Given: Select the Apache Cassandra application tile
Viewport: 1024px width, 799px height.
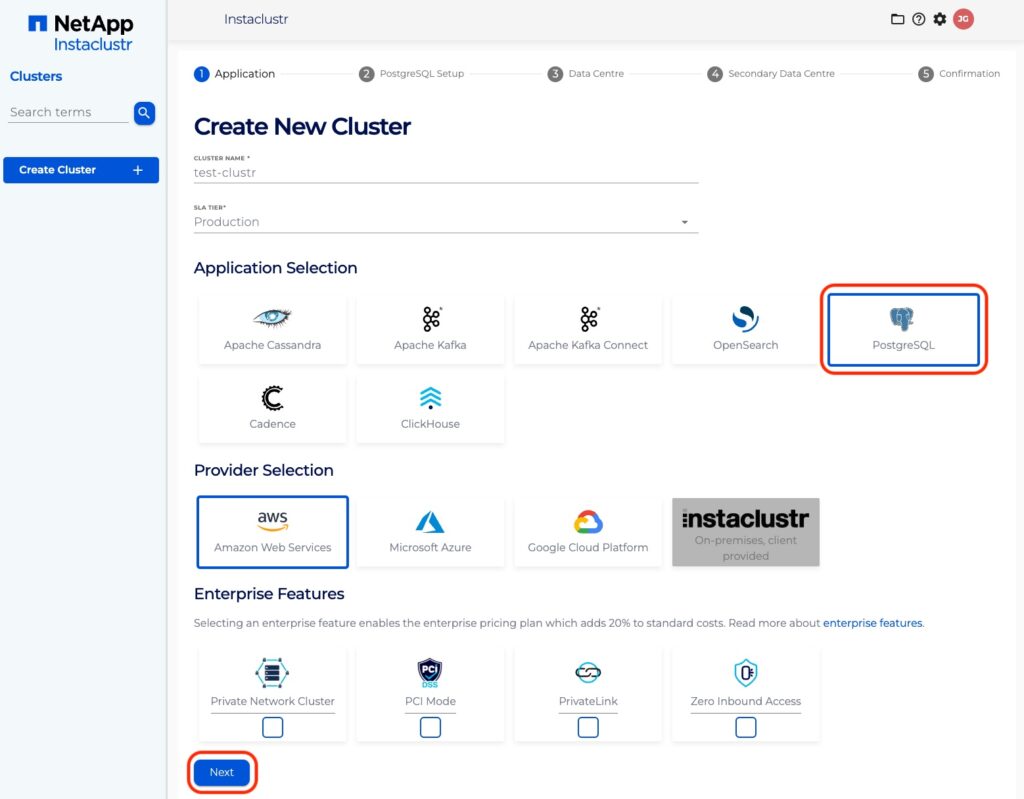Looking at the screenshot, I should click(272, 329).
